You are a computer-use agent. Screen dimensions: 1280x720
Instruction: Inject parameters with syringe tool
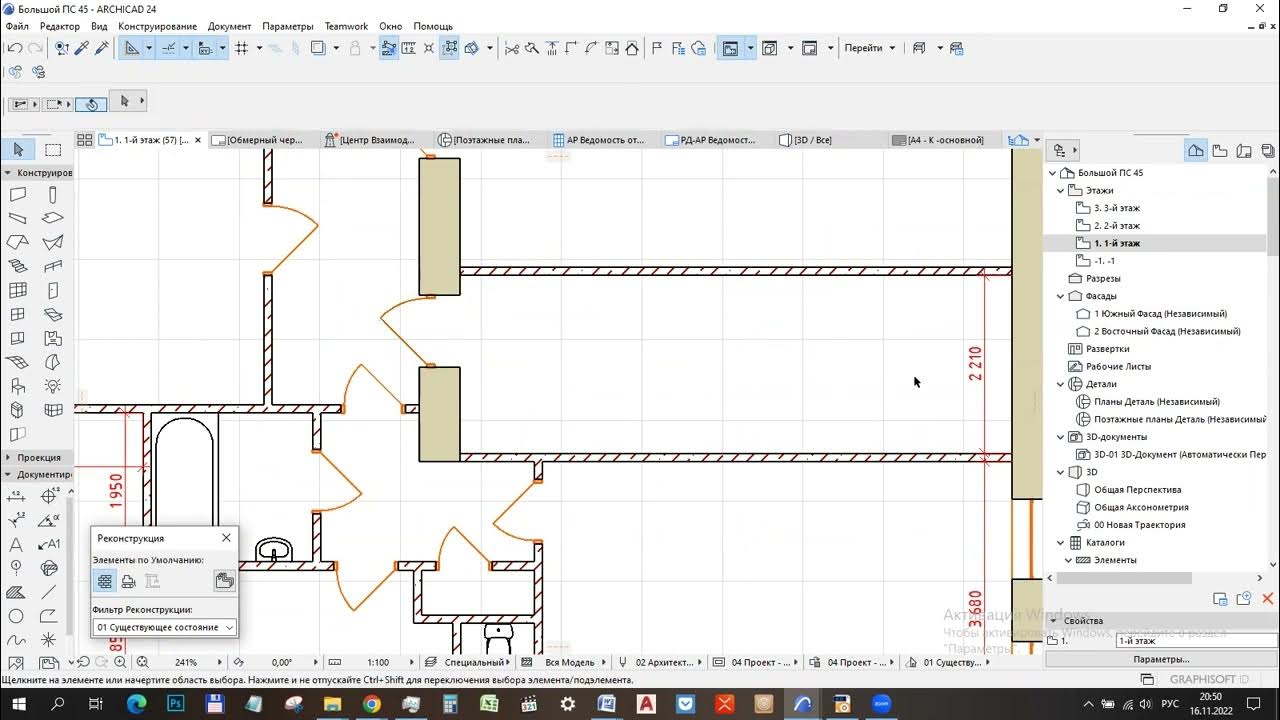pos(102,48)
